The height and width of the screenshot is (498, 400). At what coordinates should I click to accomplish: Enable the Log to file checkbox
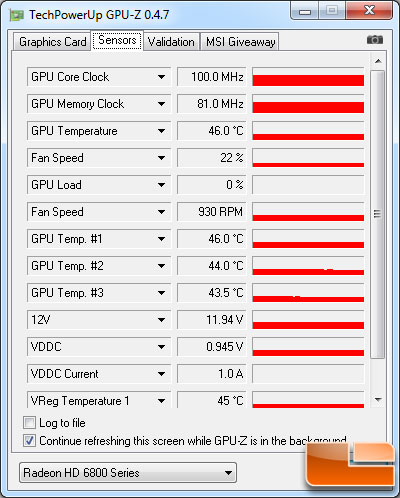point(29,423)
